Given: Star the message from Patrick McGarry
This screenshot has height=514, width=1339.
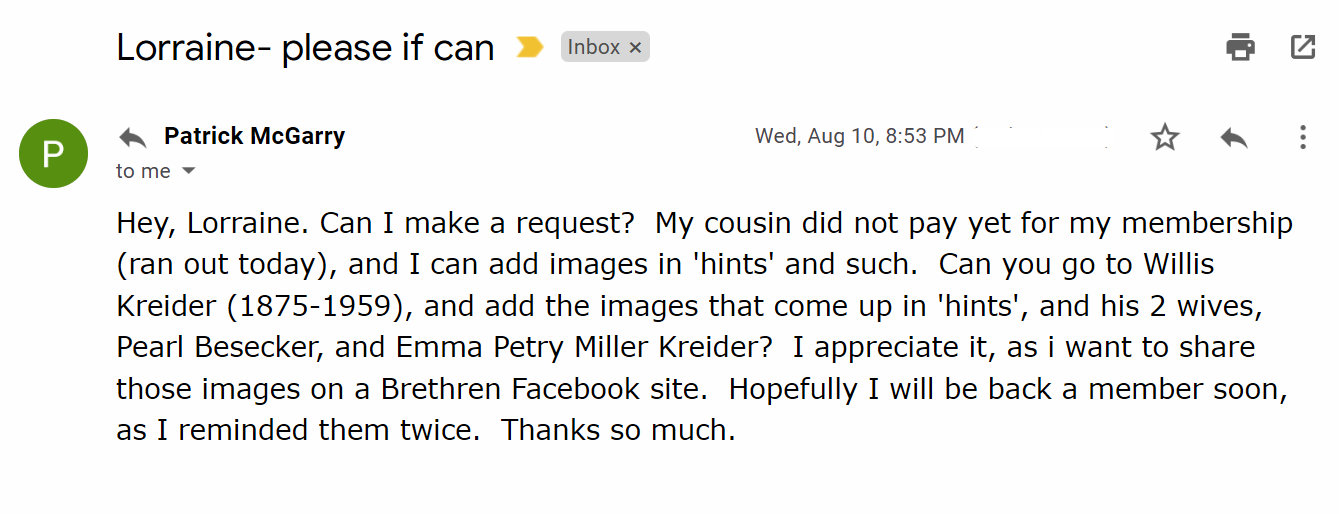Looking at the screenshot, I should click(x=1164, y=137).
